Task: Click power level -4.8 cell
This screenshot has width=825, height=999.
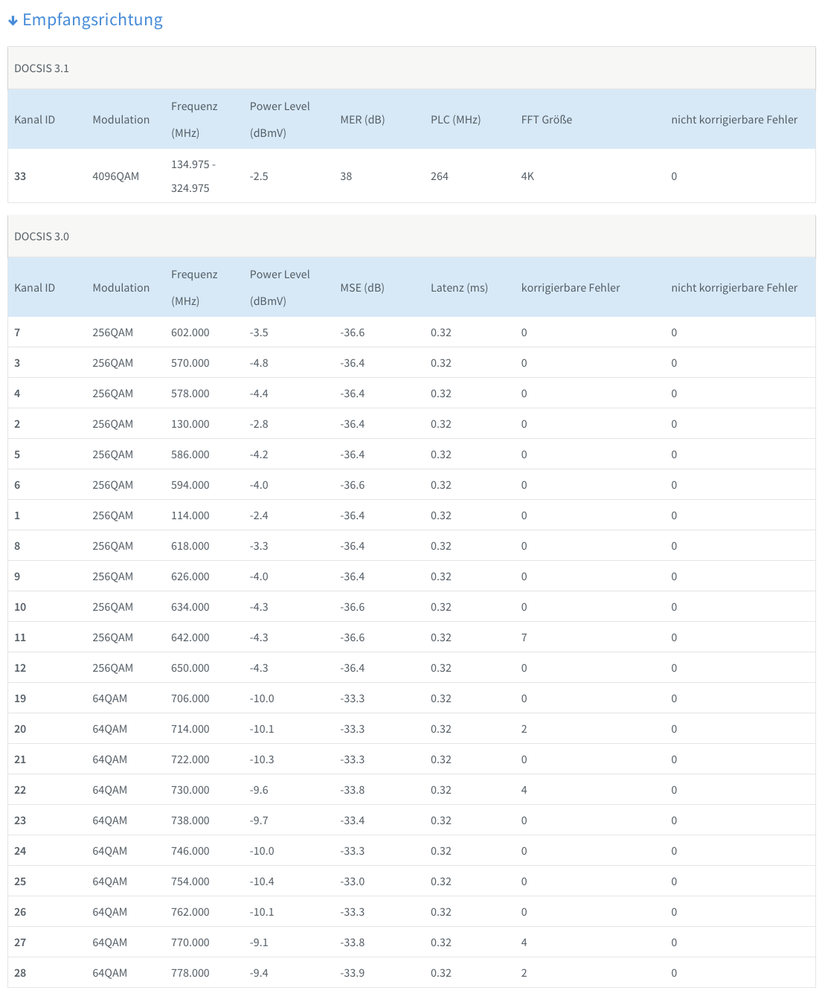Action: (x=259, y=363)
